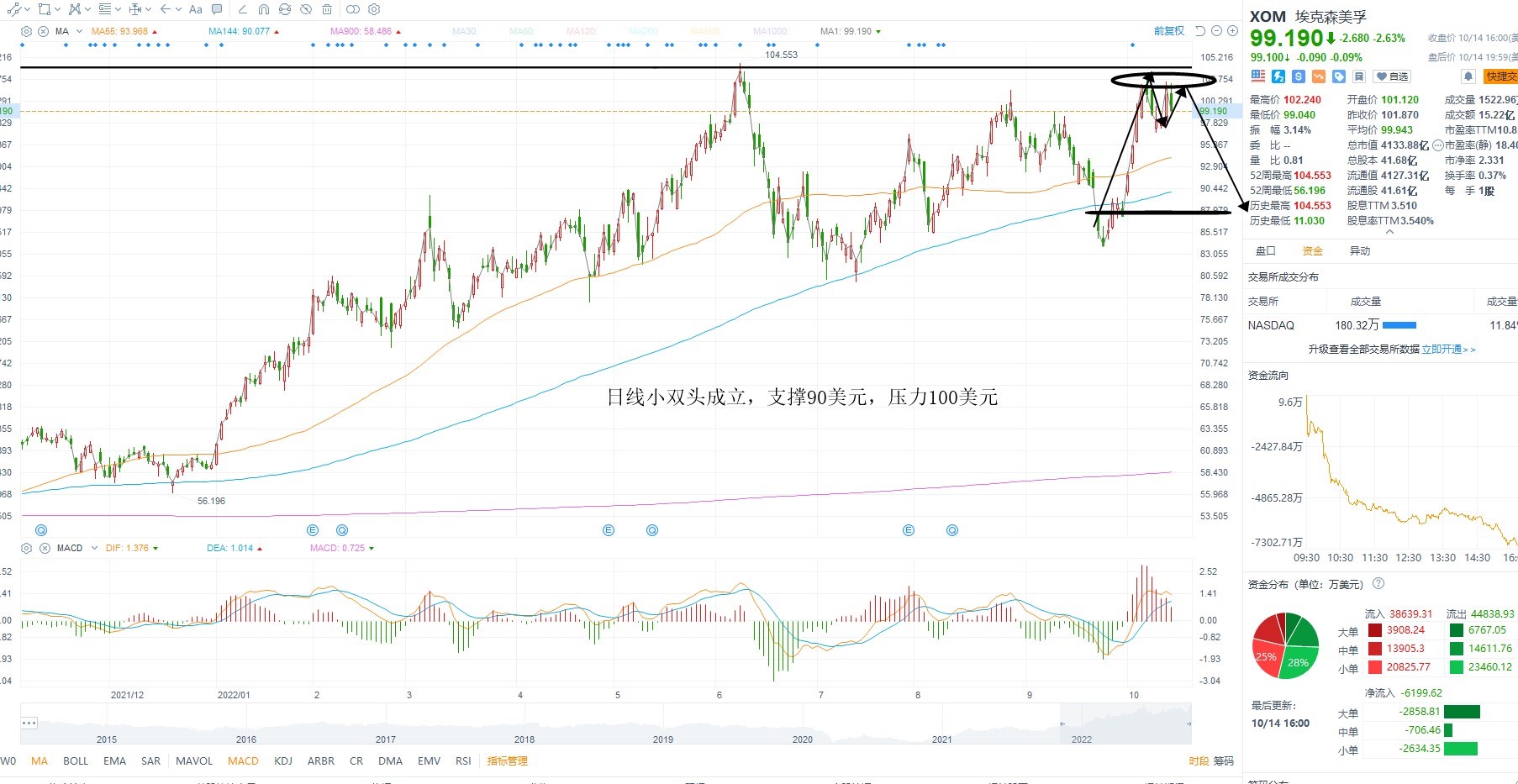This screenshot has width=1518, height=784.
Task: Zoom out the chart with minus icon
Action: pyautogui.click(x=1216, y=31)
